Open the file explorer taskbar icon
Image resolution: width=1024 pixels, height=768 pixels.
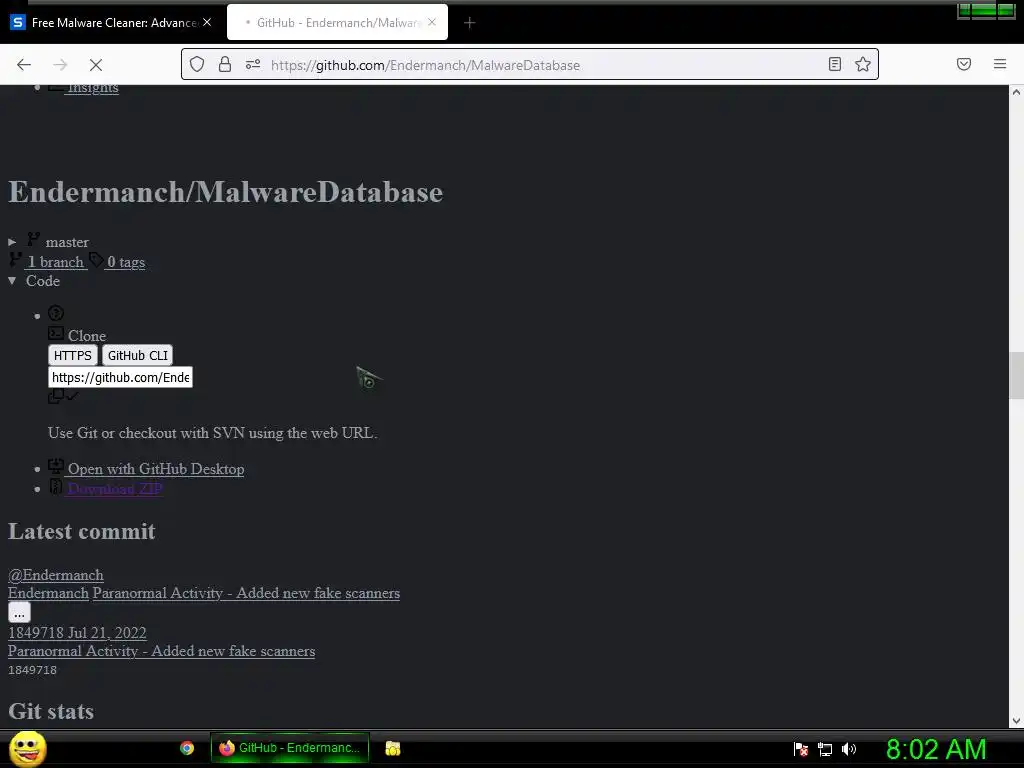click(x=392, y=748)
